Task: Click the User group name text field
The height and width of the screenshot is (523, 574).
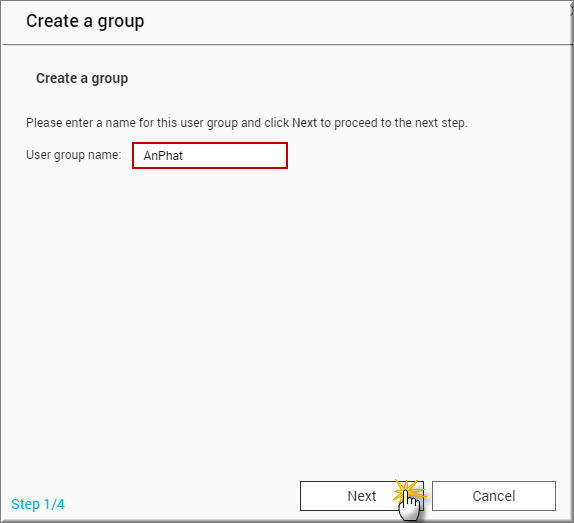Action: (210, 156)
